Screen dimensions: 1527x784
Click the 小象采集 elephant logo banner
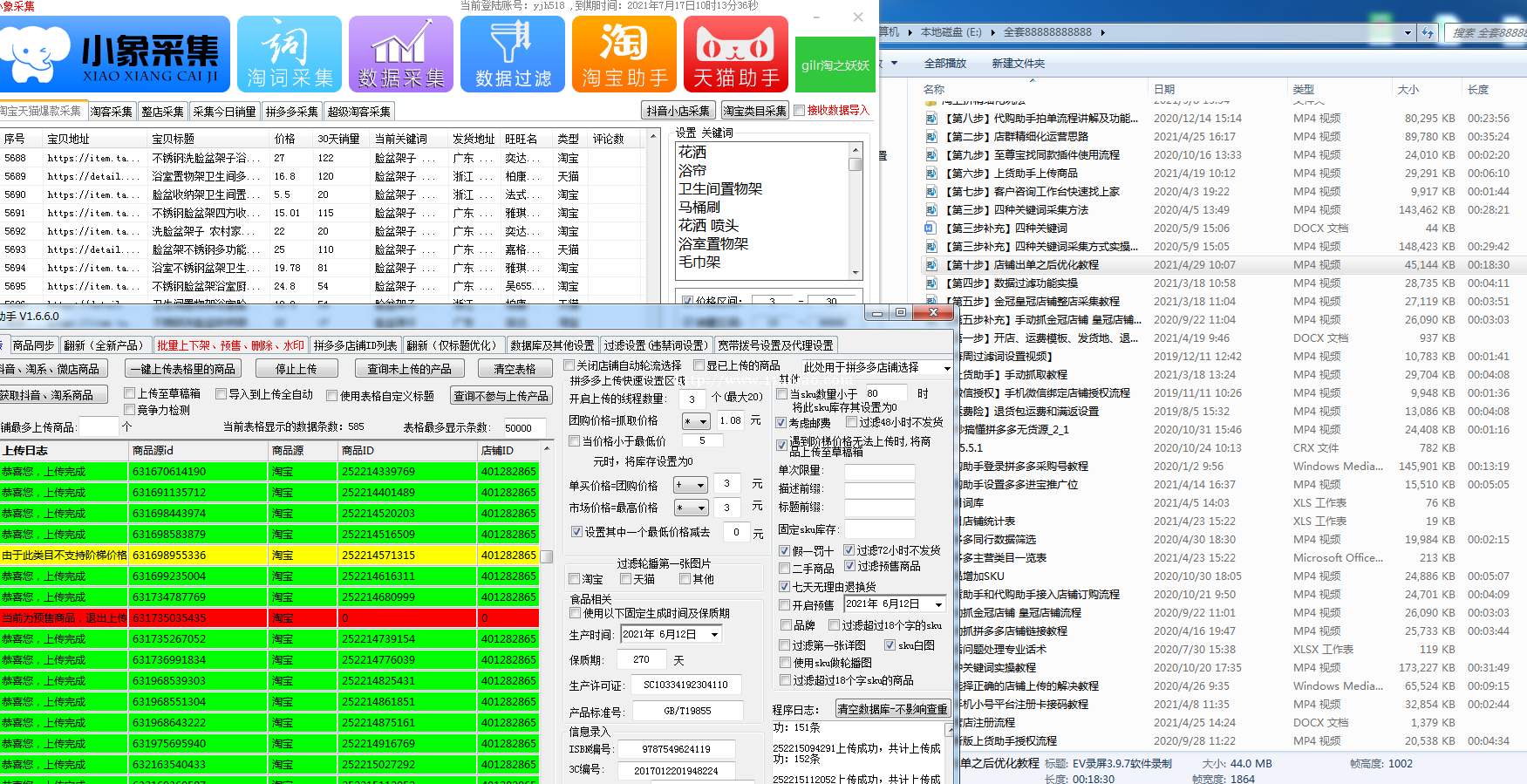(x=114, y=54)
